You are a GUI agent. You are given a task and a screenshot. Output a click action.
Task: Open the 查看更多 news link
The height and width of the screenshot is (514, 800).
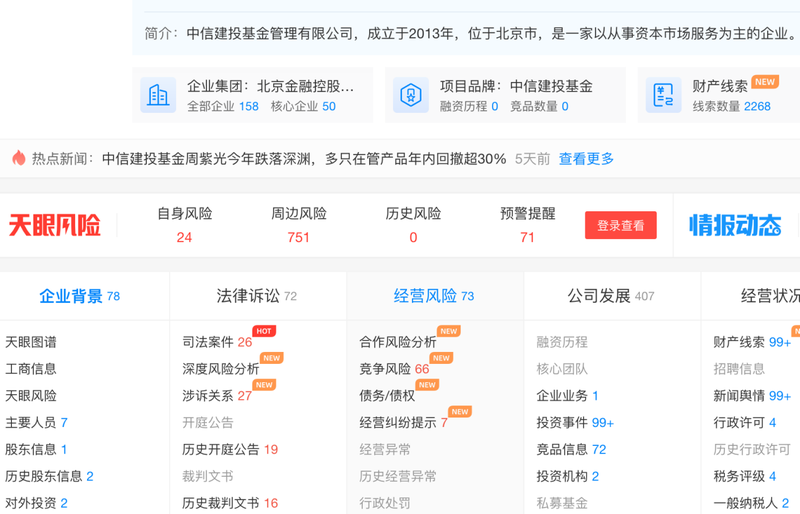(x=586, y=159)
